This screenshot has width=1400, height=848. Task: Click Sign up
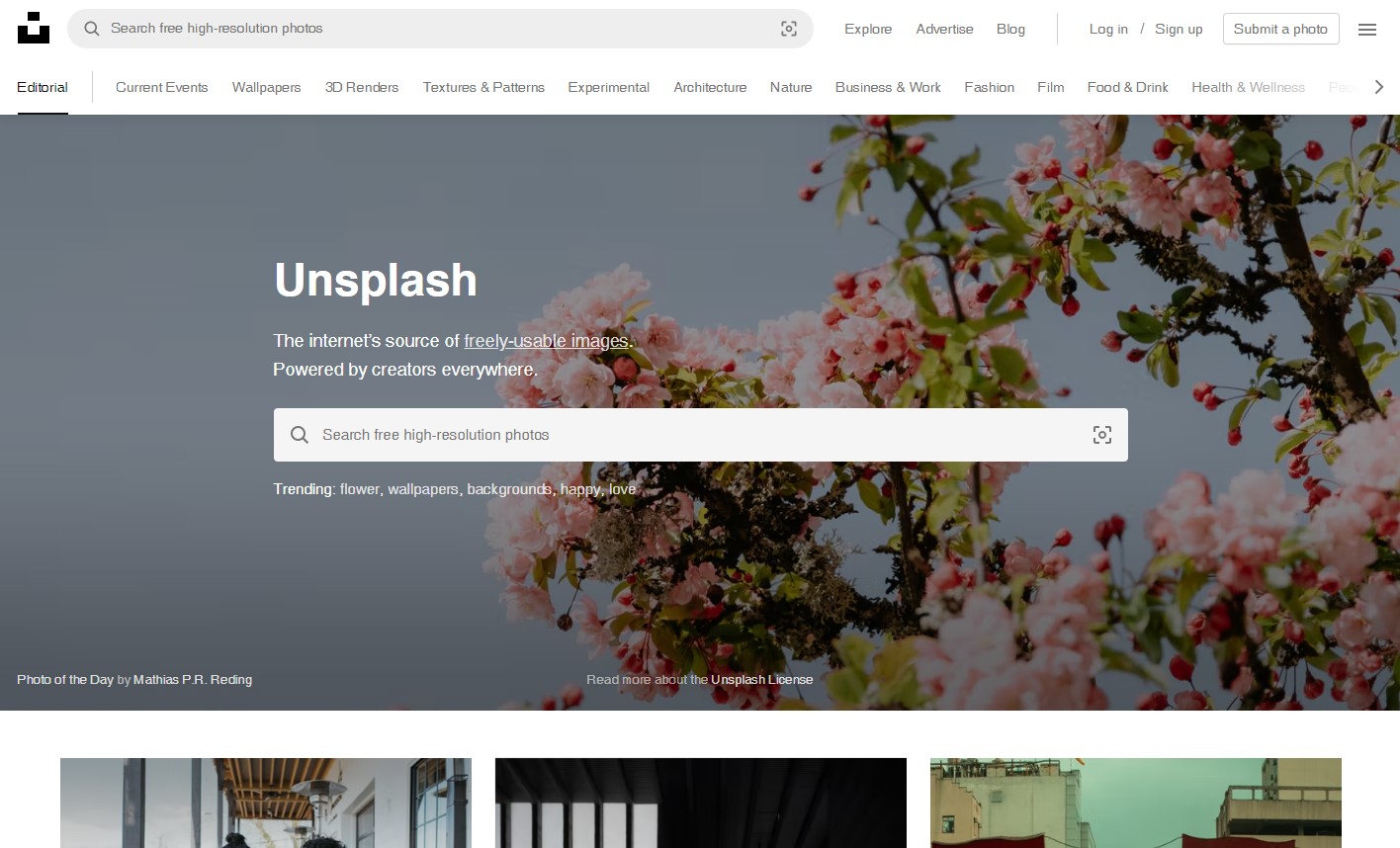(x=1179, y=29)
